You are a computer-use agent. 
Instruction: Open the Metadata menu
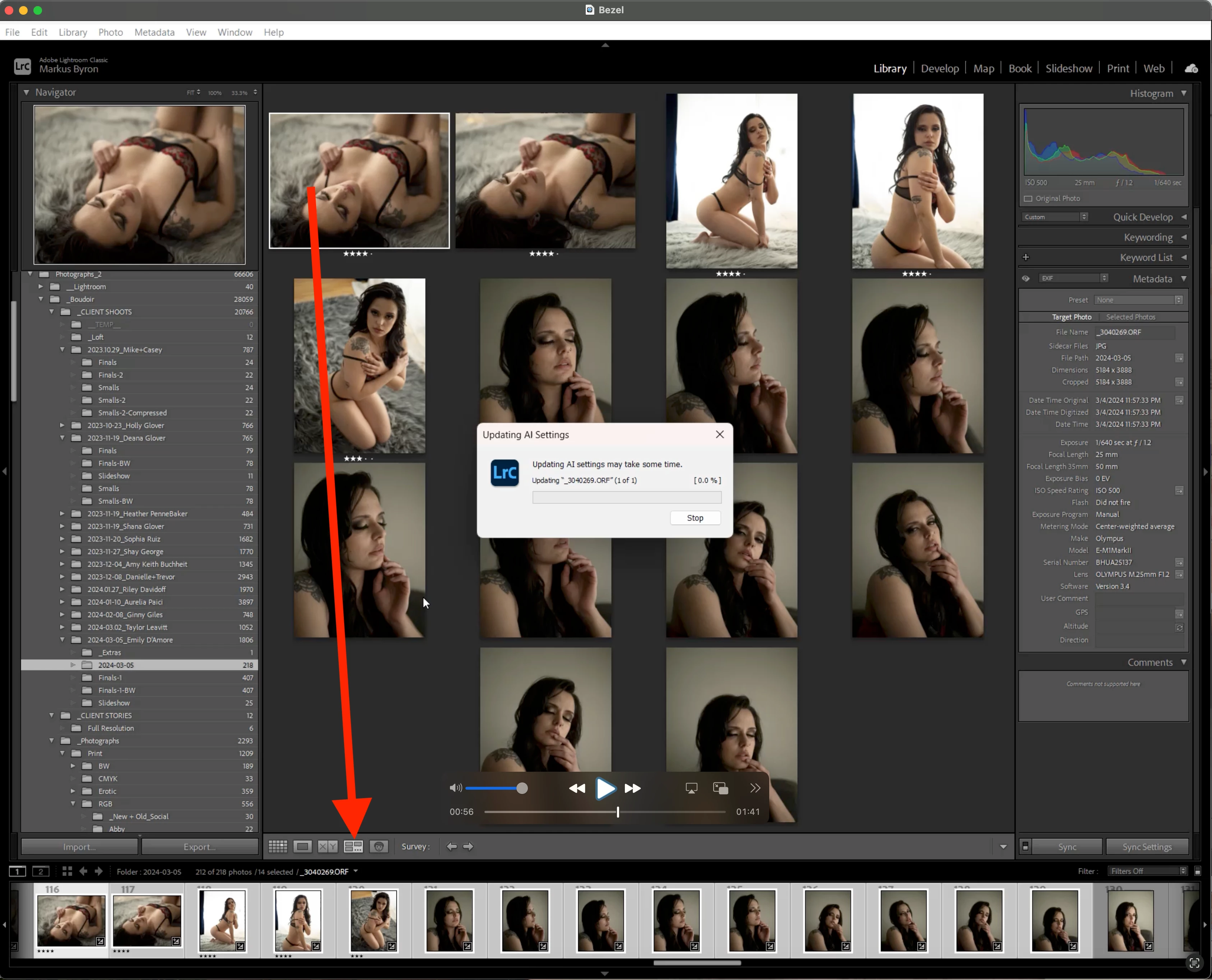point(154,32)
